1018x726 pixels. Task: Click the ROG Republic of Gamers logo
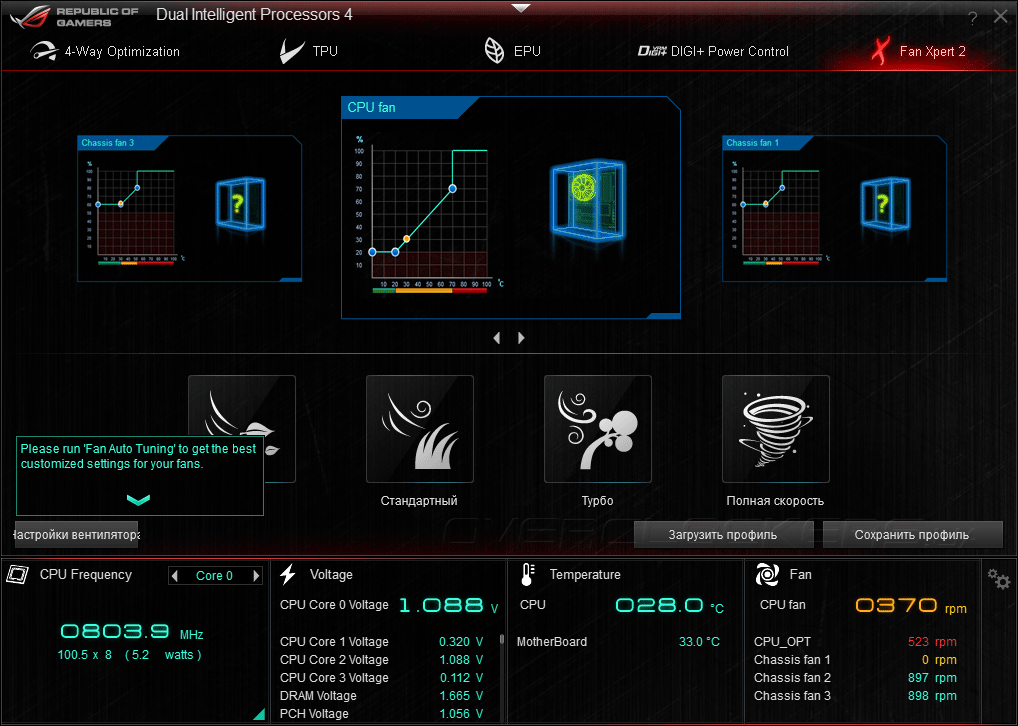point(74,16)
